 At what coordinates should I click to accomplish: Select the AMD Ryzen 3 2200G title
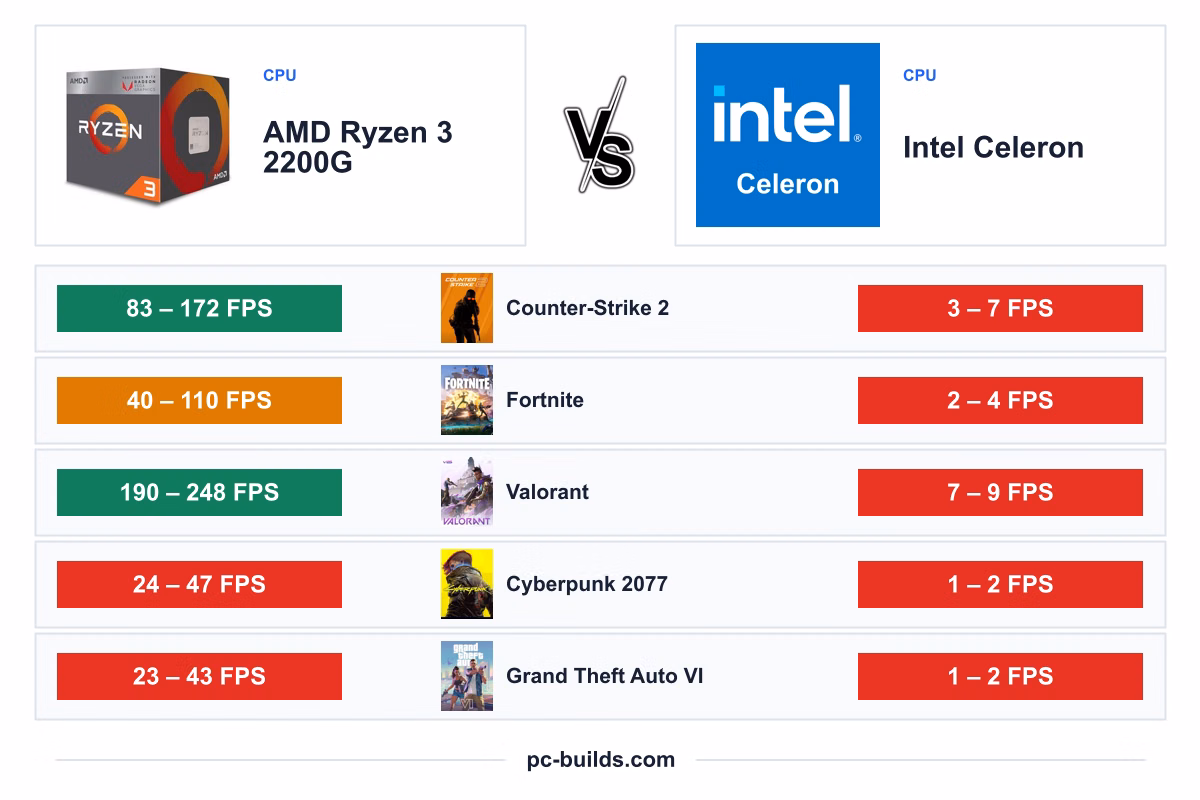(x=358, y=147)
